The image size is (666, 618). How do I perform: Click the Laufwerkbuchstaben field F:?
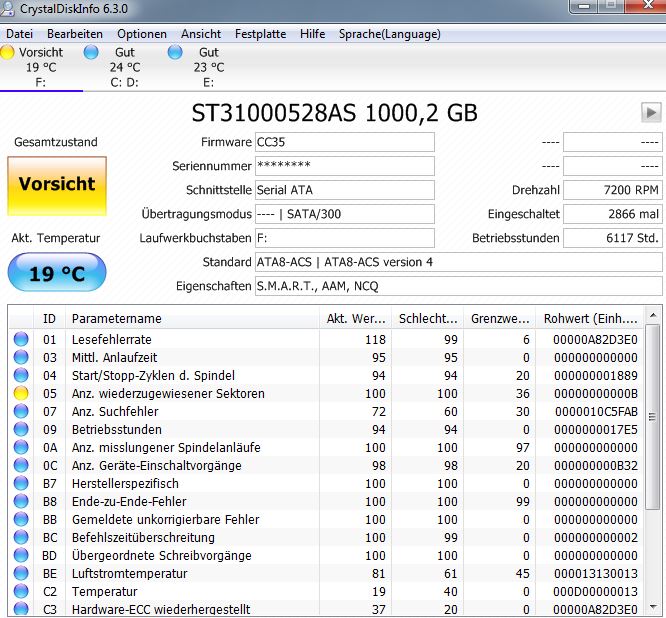pyautogui.click(x=344, y=238)
